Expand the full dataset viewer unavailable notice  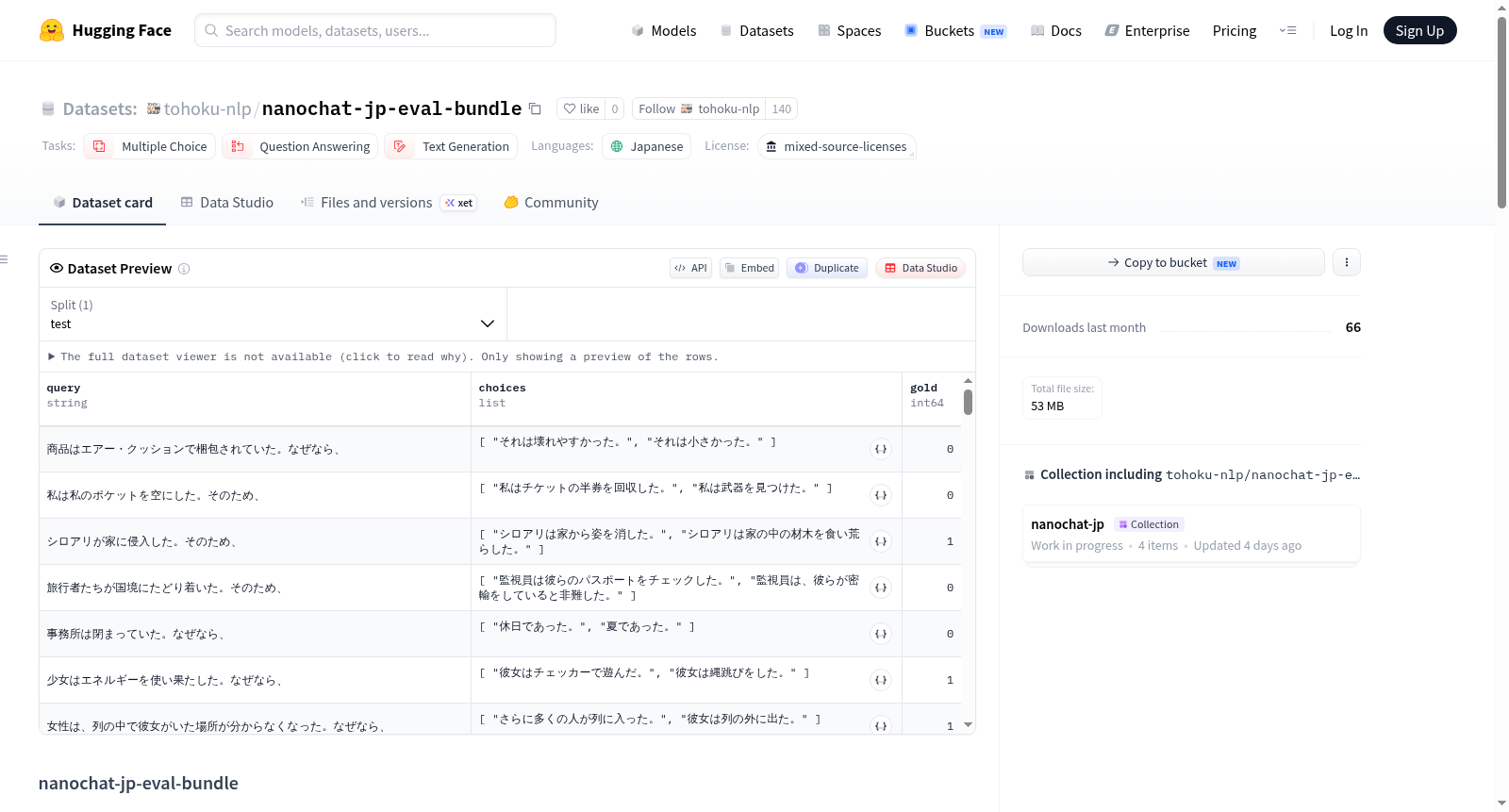[384, 356]
